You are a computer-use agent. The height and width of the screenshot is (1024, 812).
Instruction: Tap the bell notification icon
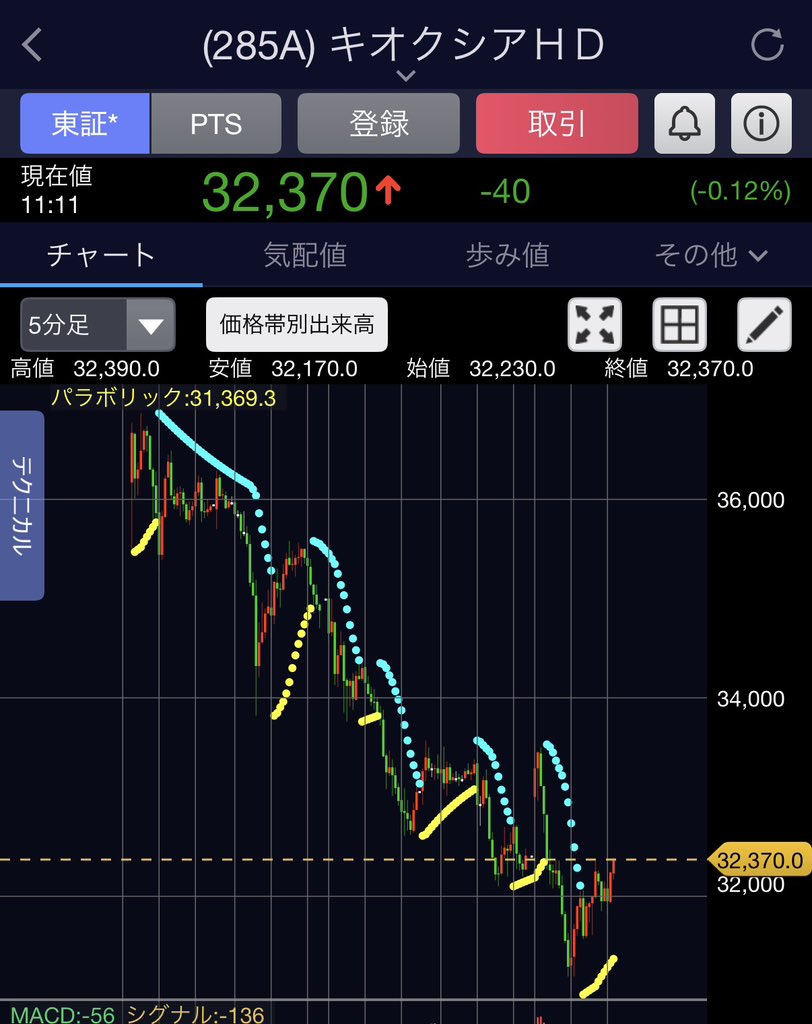[x=684, y=123]
